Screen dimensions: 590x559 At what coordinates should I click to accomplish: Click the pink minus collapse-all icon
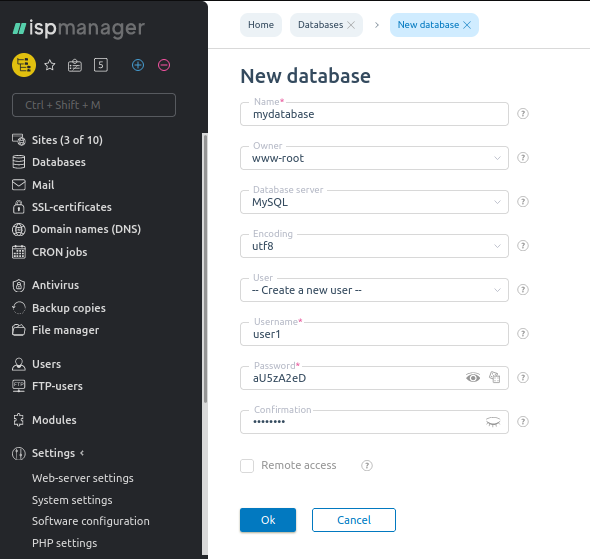pos(164,65)
